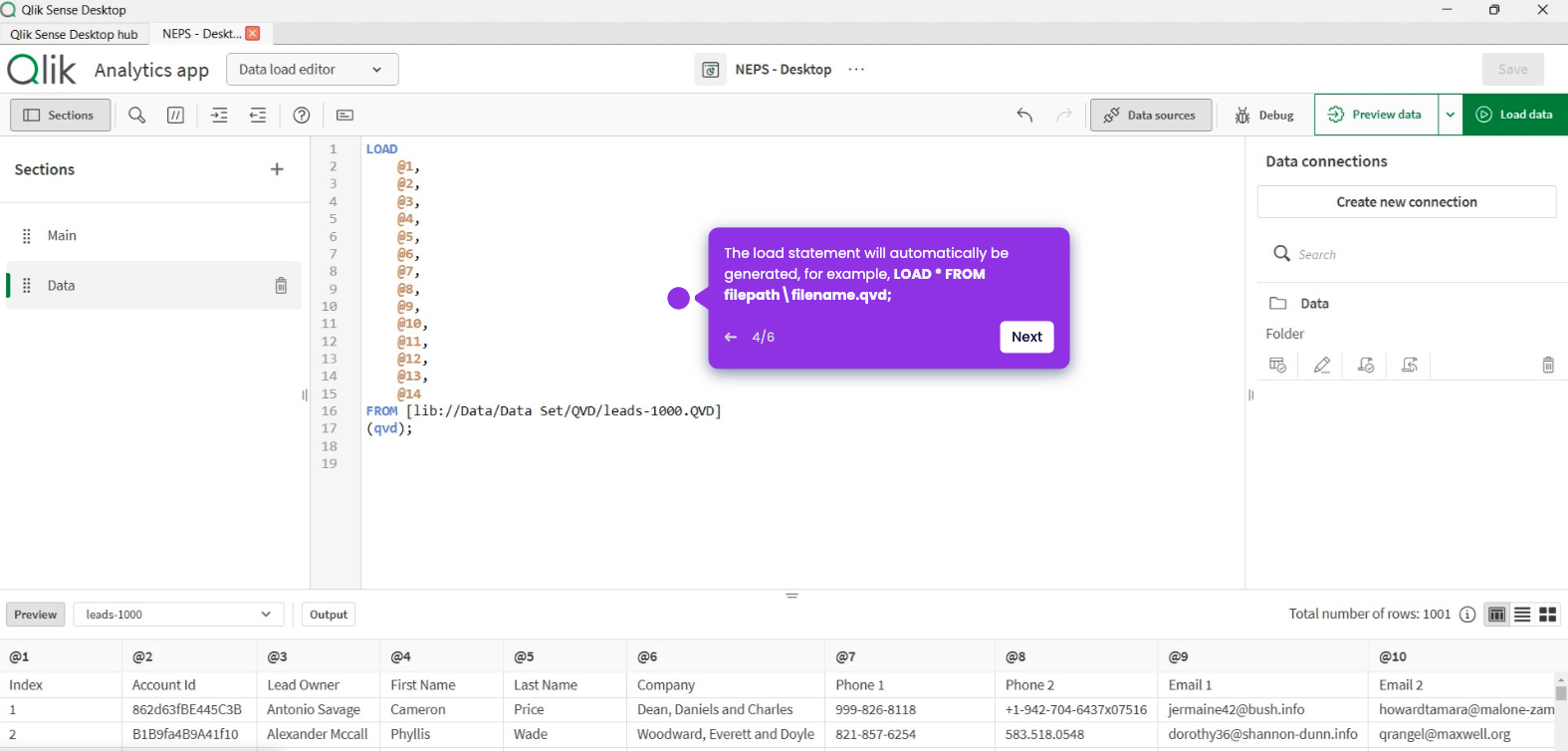This screenshot has width=1568, height=751.
Task: Undo the last script edit
Action: (1024, 115)
